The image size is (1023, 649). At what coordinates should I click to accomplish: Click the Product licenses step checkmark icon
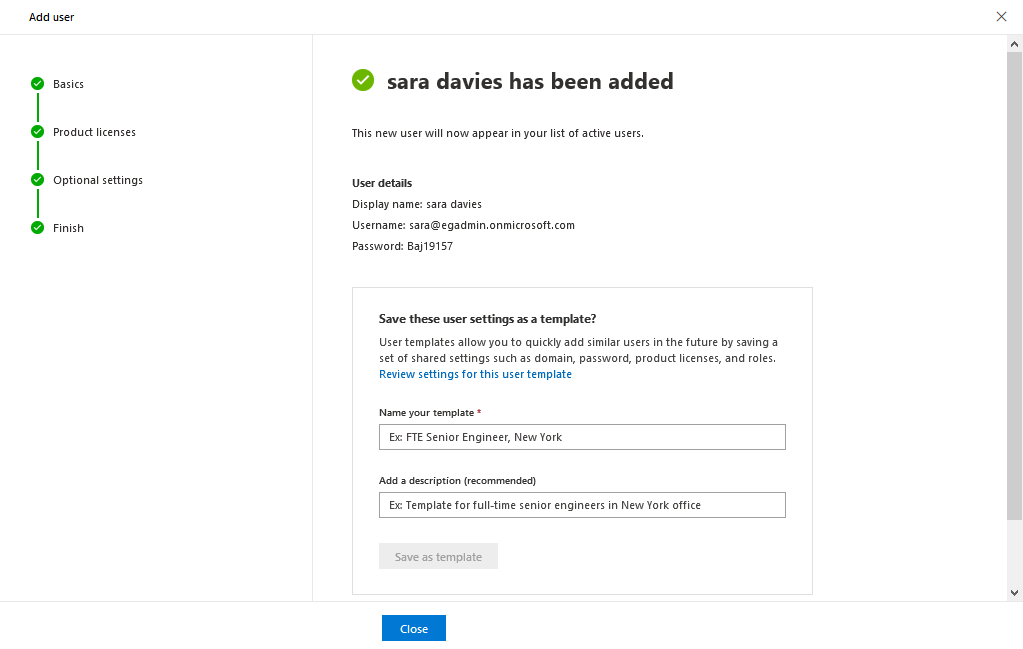(x=38, y=132)
